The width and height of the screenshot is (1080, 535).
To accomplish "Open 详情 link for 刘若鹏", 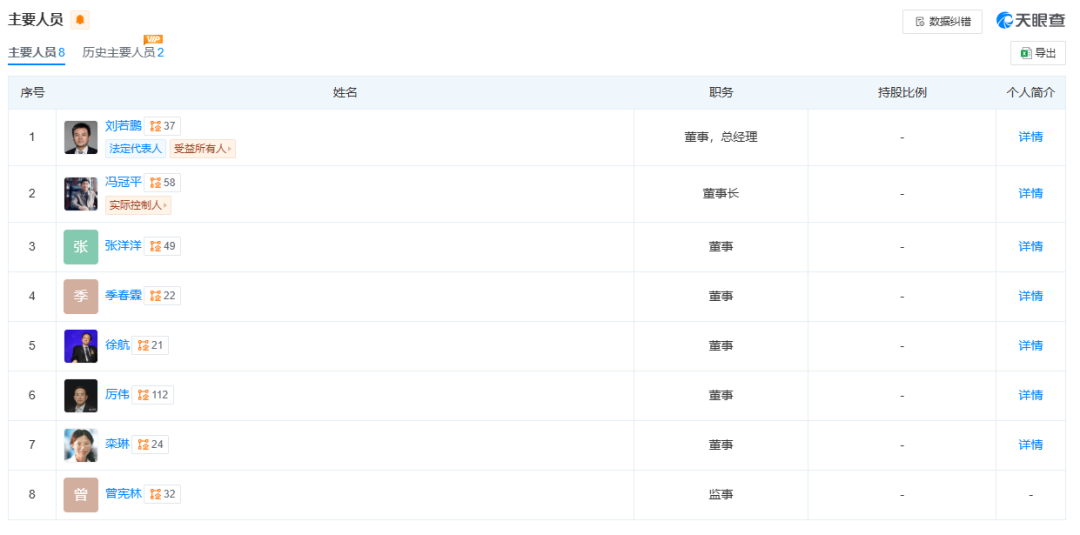I will [1030, 137].
